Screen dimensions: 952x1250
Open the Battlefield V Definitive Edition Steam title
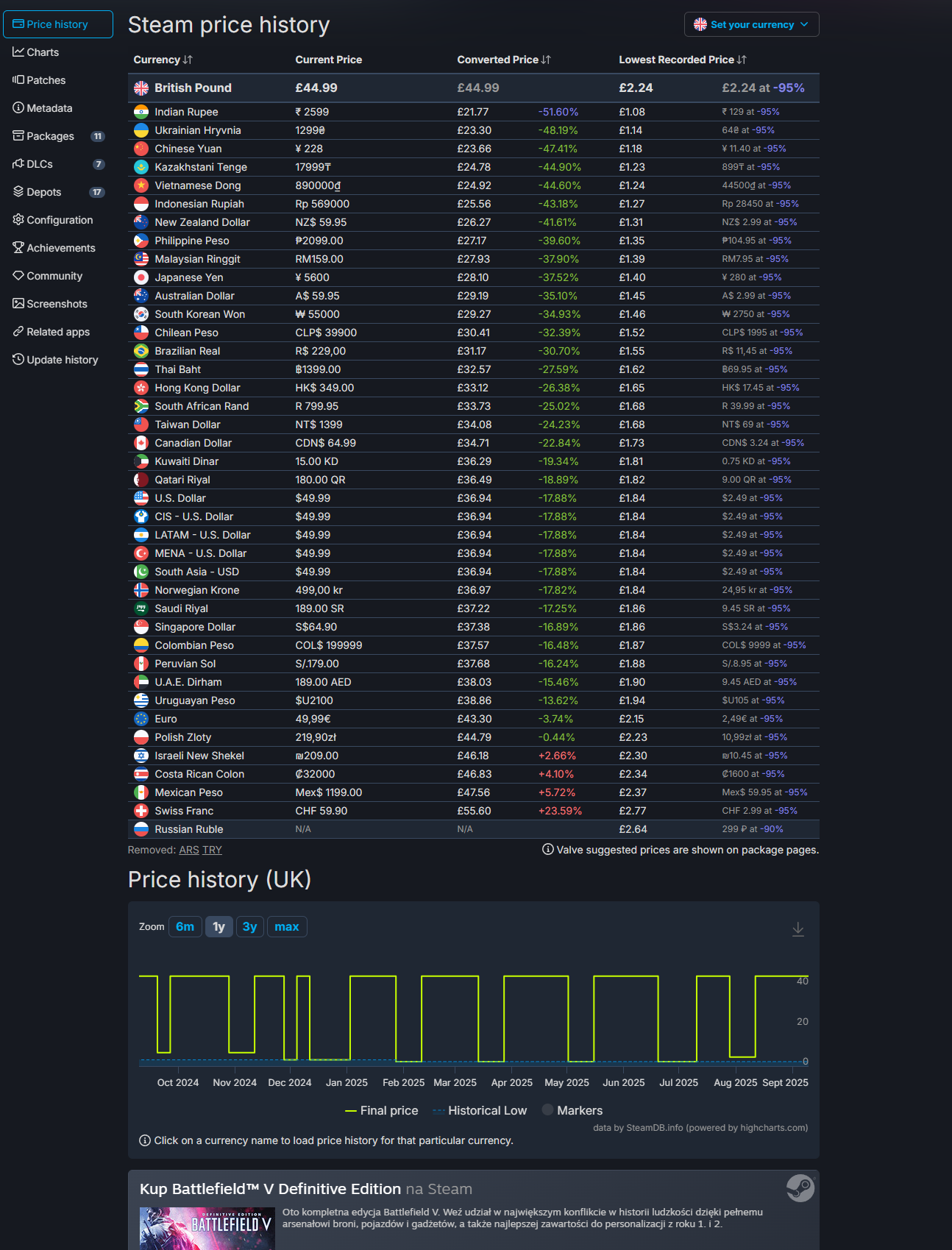click(x=270, y=1189)
